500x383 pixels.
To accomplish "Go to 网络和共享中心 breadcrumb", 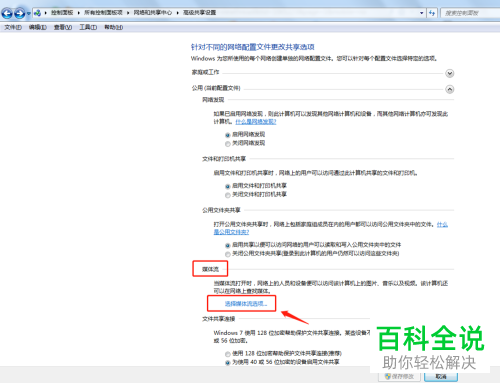I will pos(152,13).
